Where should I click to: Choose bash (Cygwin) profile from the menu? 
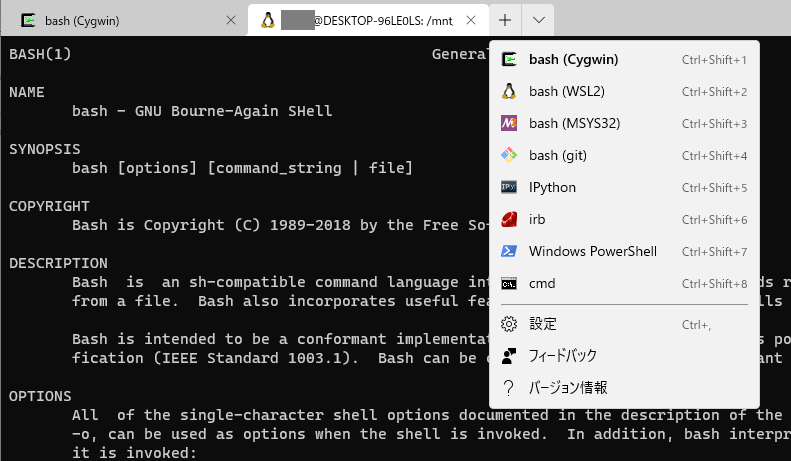point(624,60)
